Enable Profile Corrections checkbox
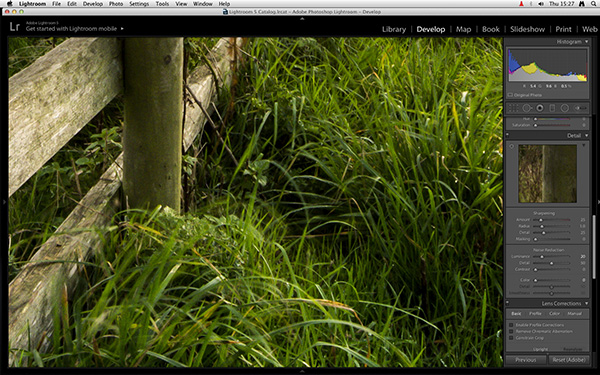The width and height of the screenshot is (600, 375). (x=511, y=325)
